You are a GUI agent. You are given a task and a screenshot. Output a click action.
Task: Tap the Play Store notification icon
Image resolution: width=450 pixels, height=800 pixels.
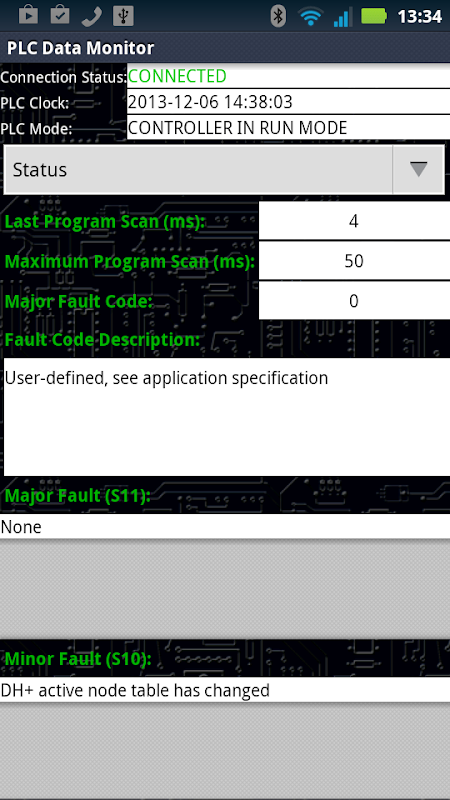[x=29, y=16]
